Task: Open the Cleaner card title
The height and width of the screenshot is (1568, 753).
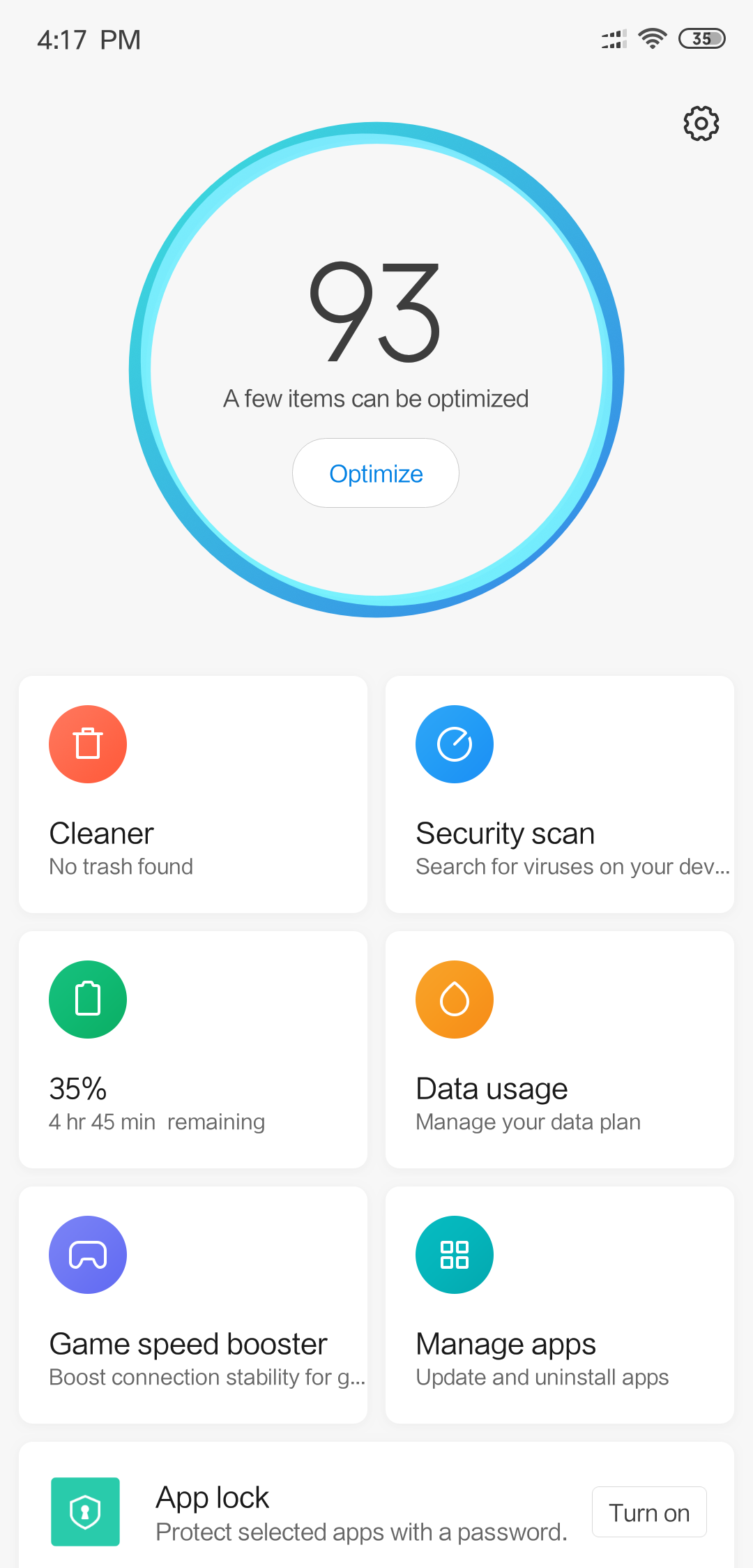Action: pyautogui.click(x=102, y=834)
